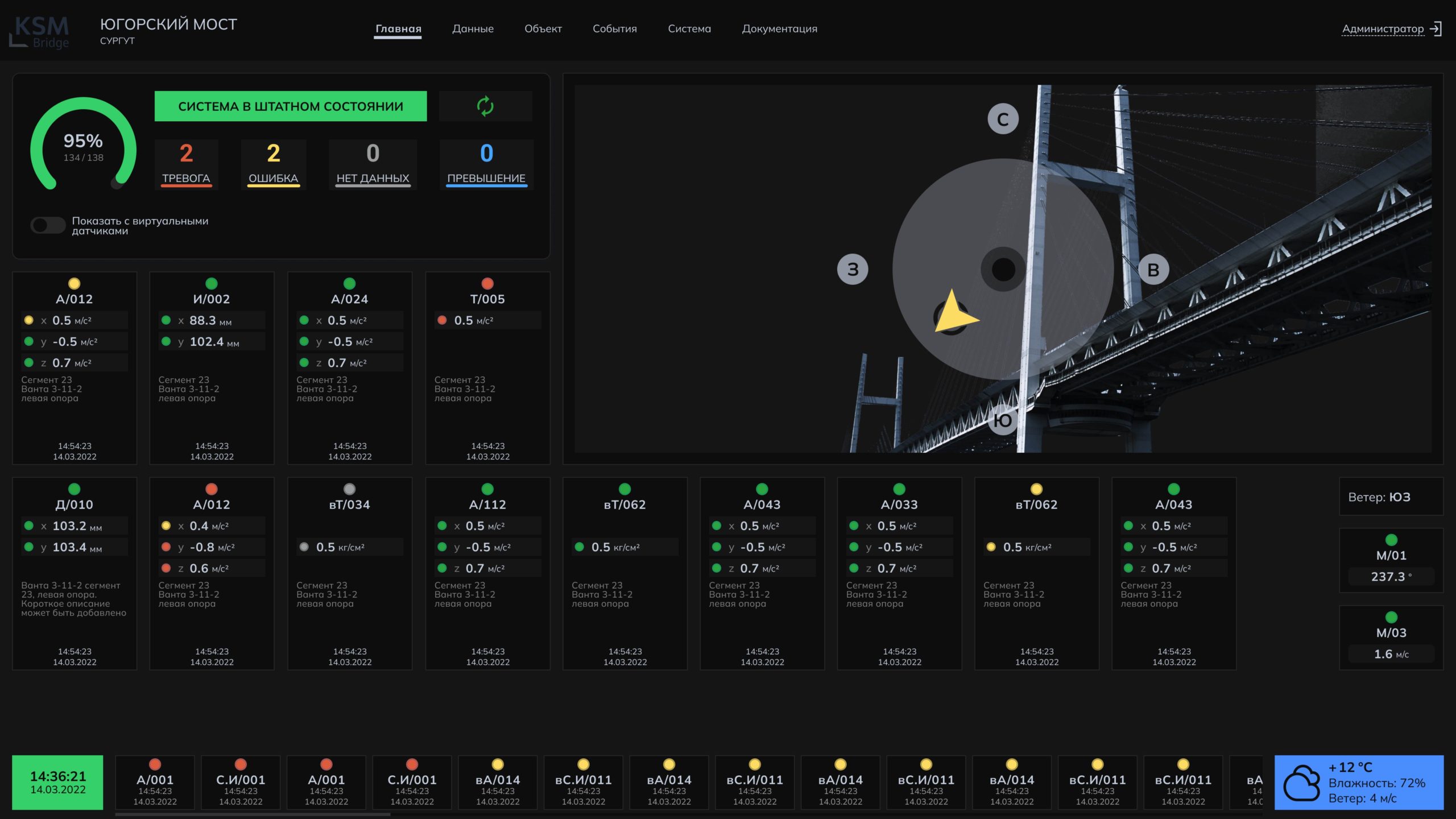1456x819 pixels.
Task: Click the KSM Bridge logo
Action: [39, 32]
